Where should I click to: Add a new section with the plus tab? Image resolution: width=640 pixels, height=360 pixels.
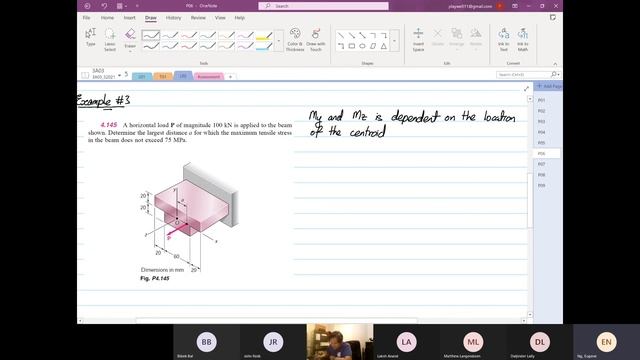coord(230,77)
